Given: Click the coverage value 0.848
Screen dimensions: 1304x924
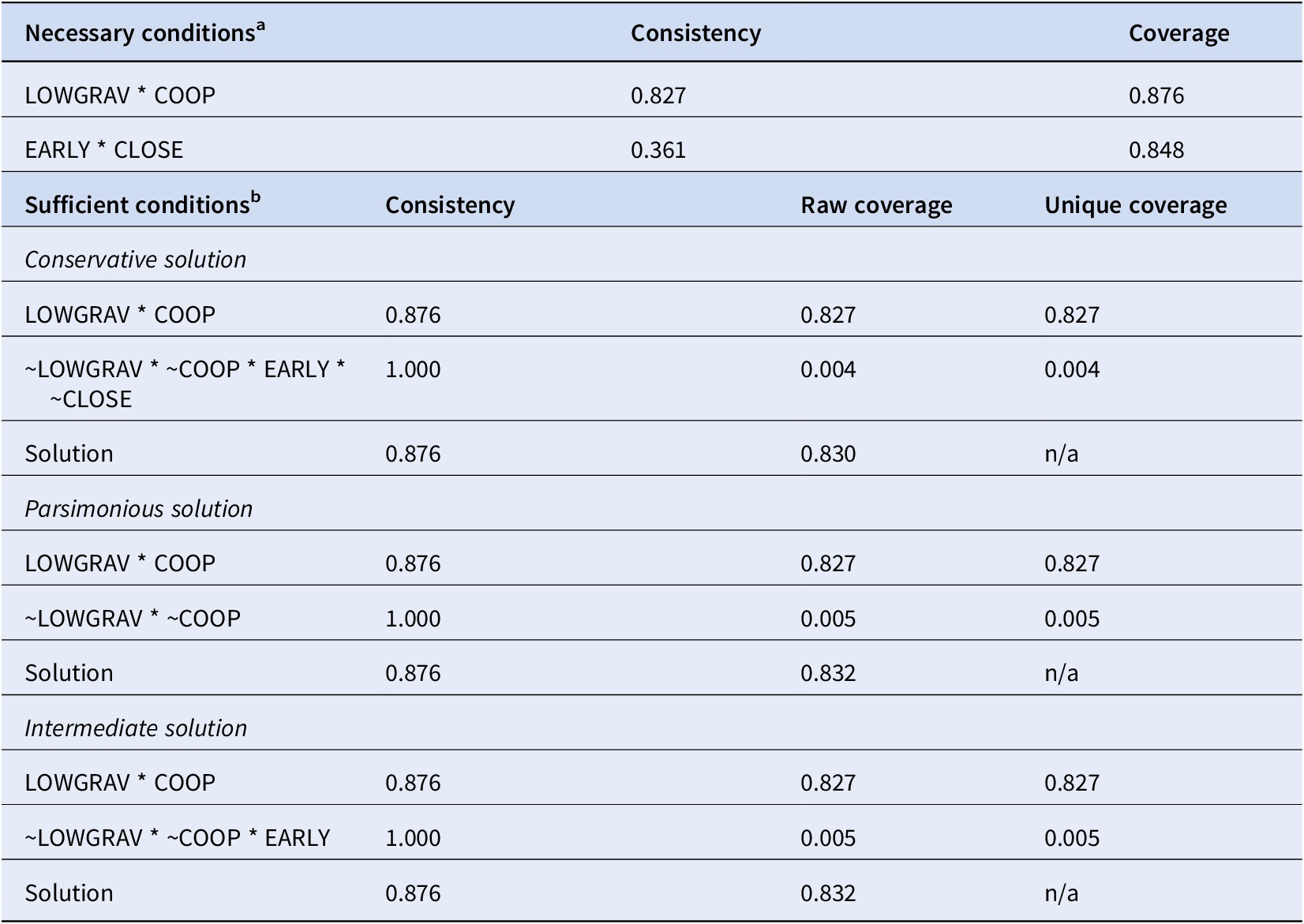Looking at the screenshot, I should pyautogui.click(x=1156, y=150).
